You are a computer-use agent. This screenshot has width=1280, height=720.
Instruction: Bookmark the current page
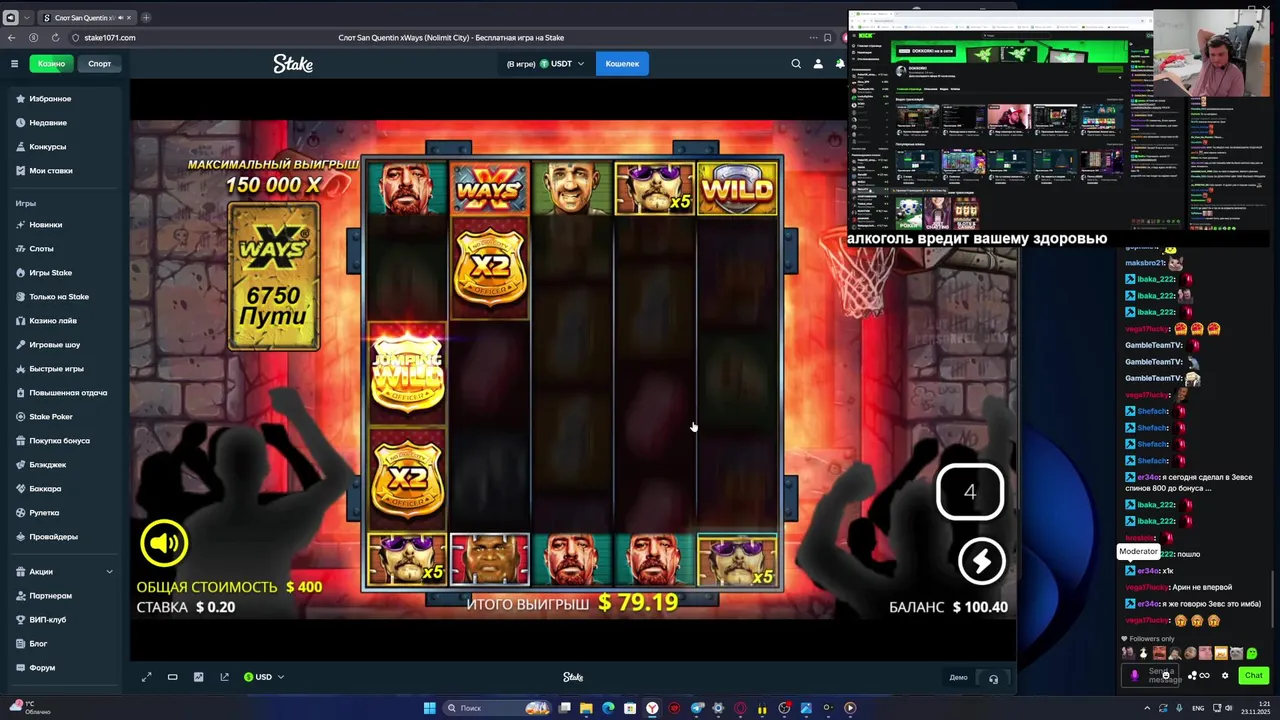827,38
